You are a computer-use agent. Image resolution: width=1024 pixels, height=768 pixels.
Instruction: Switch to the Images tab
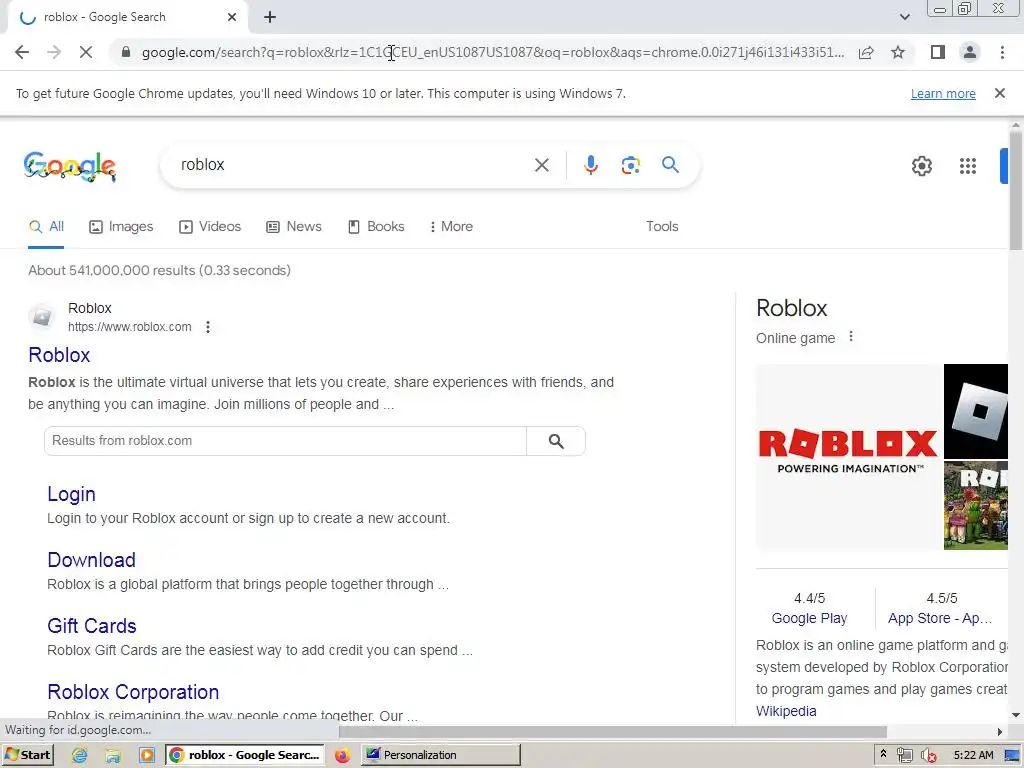click(121, 227)
